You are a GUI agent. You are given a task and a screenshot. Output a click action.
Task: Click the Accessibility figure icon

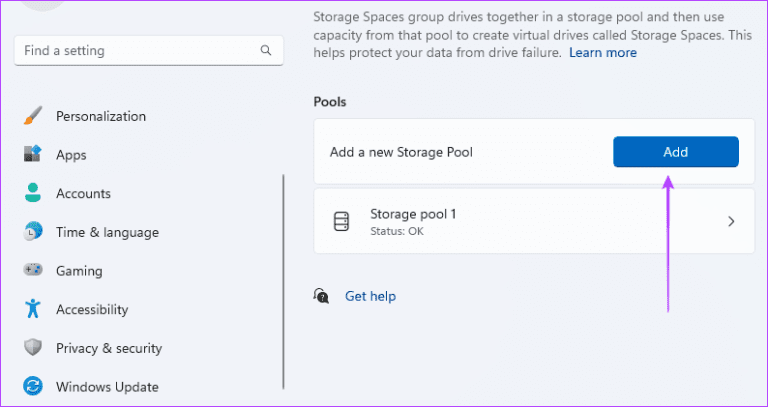(x=33, y=309)
